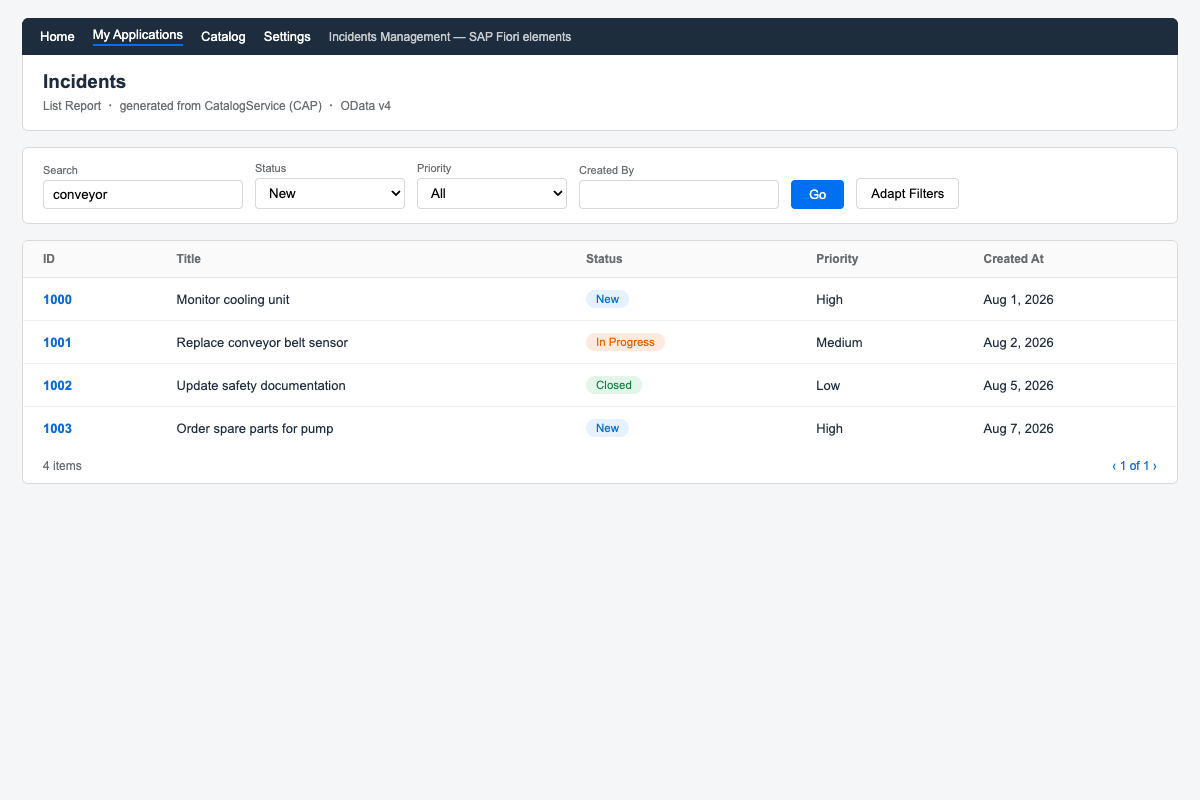This screenshot has height=800, width=1200.
Task: Go to Catalog in navigation bar
Action: (x=223, y=36)
